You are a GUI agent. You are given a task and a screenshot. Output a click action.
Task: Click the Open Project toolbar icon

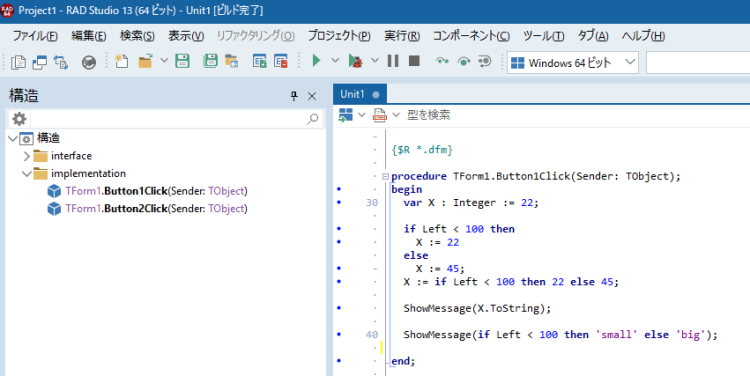coord(232,61)
